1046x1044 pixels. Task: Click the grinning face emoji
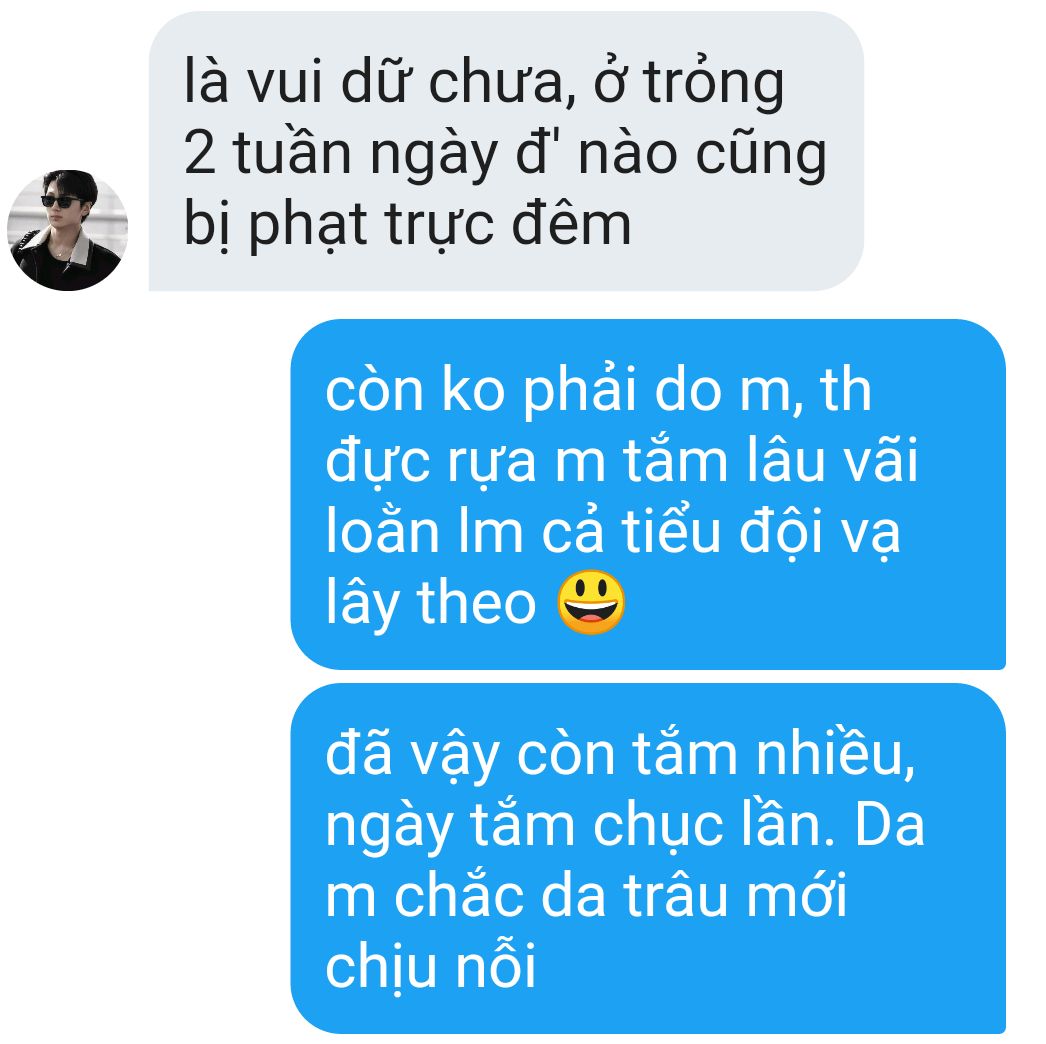590,602
